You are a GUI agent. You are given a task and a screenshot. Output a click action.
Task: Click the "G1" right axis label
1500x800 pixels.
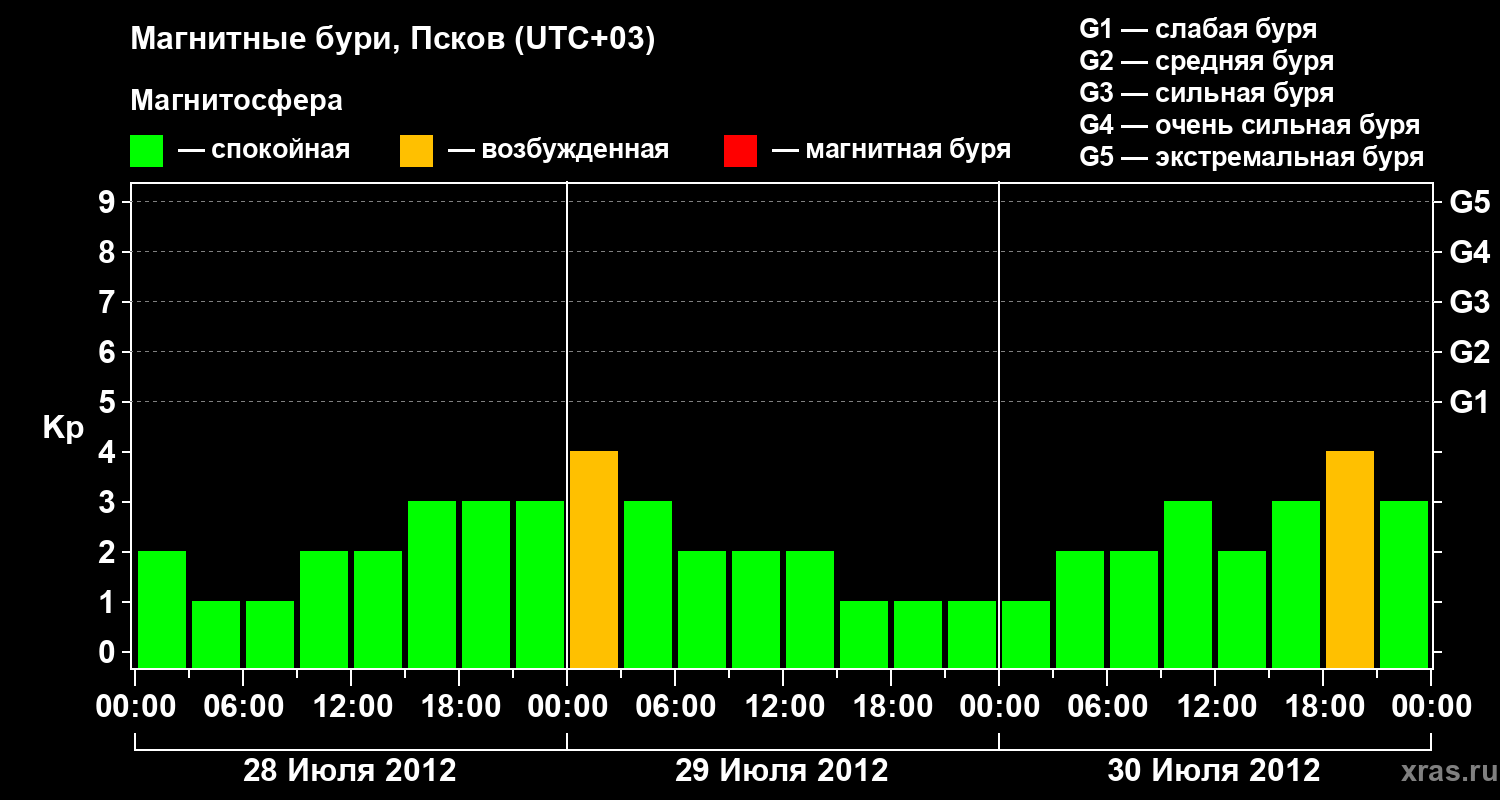point(1470,402)
